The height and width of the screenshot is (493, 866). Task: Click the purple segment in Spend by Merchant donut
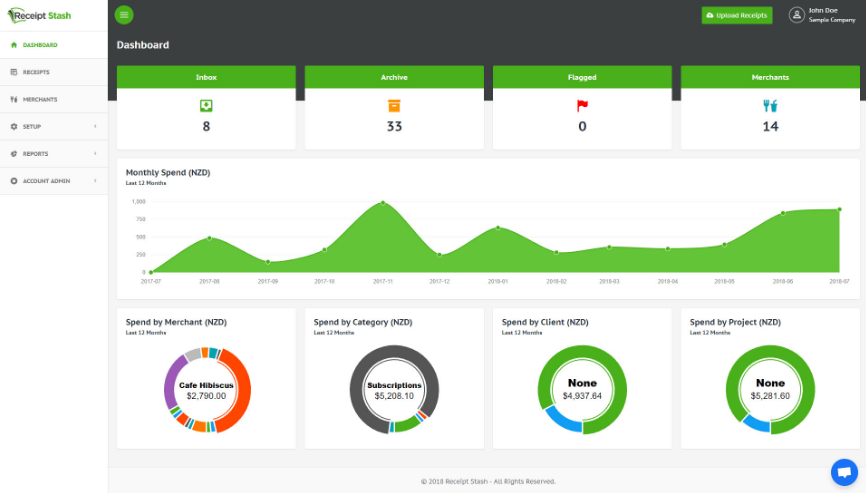pyautogui.click(x=170, y=385)
